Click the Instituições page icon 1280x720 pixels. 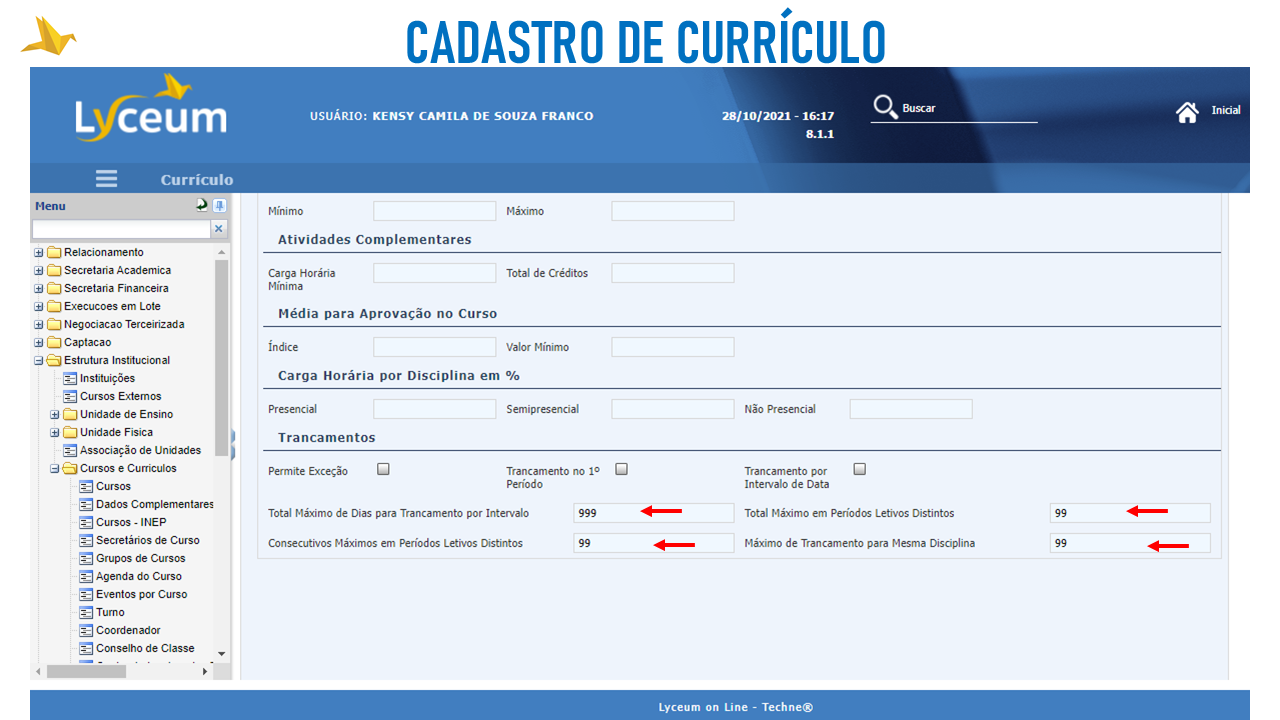click(x=70, y=378)
